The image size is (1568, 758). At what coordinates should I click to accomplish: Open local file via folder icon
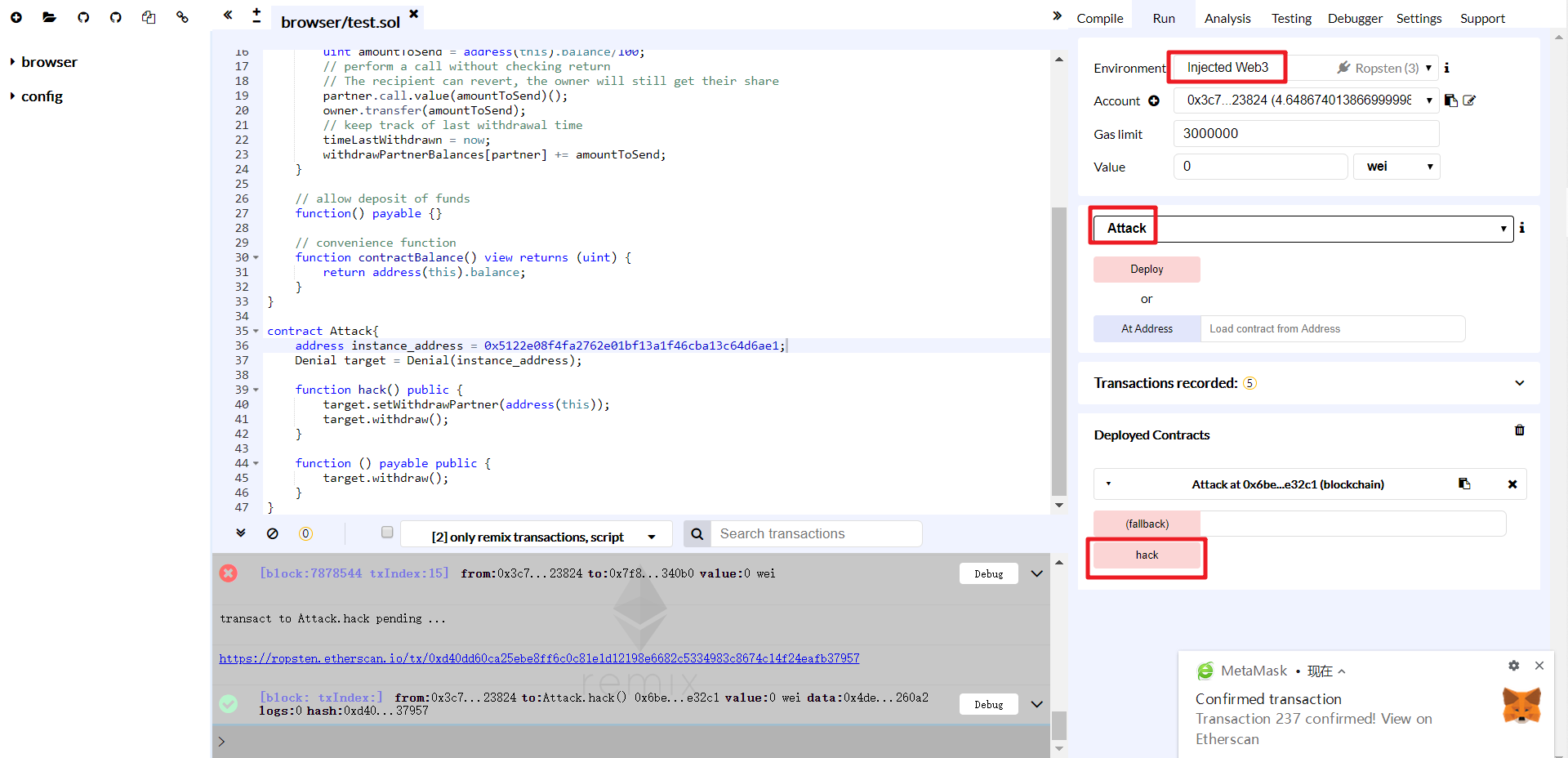tap(49, 17)
